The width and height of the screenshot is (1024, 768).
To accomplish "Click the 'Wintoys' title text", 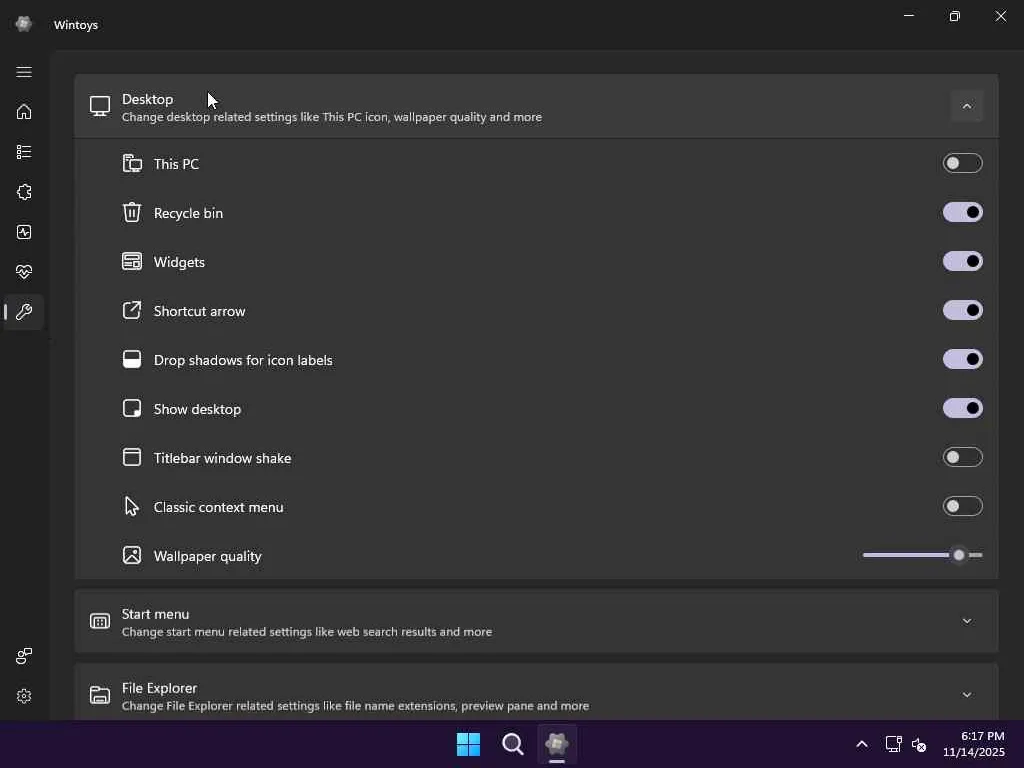I will (76, 25).
